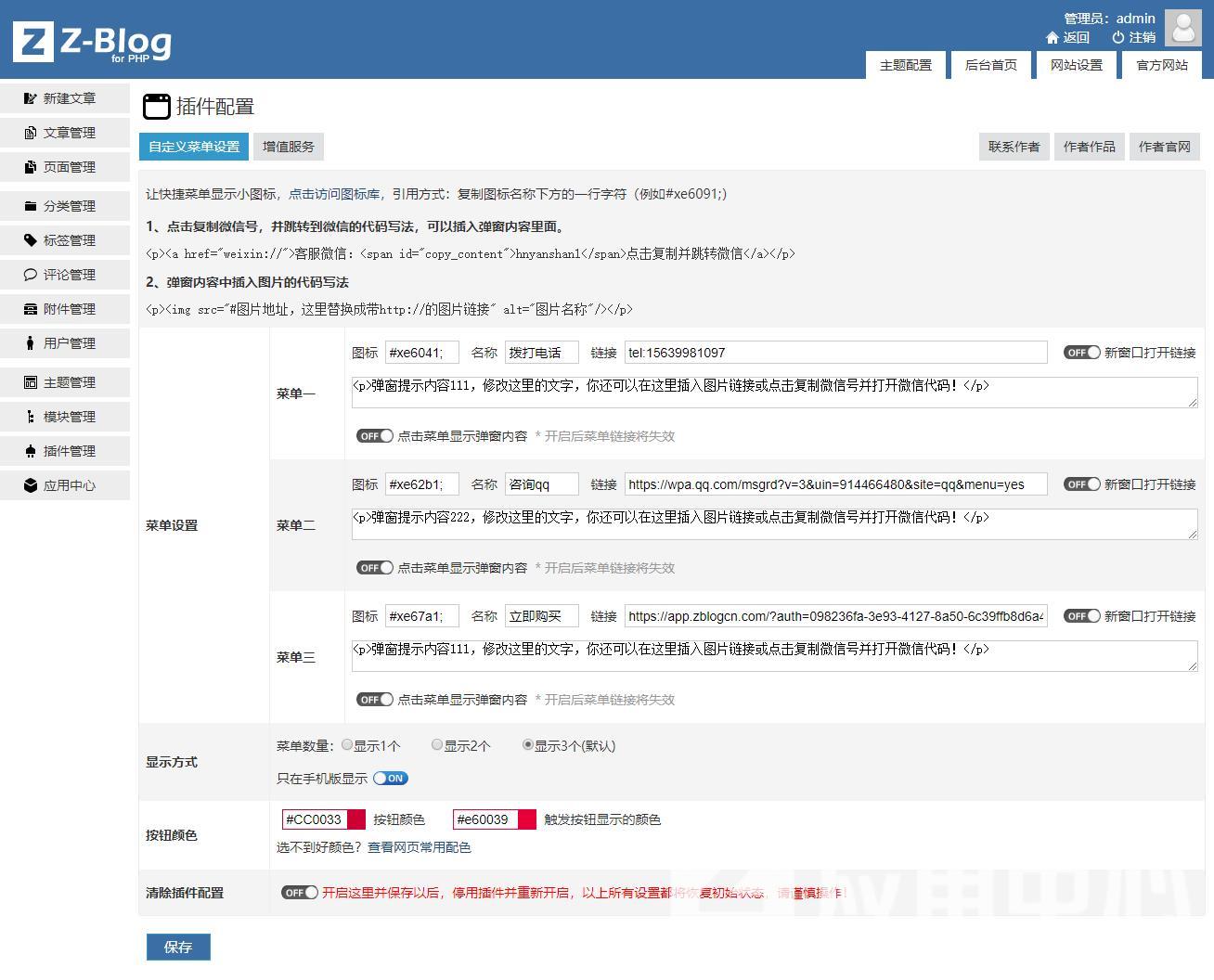
Task: Switch to the 增值服务 tab
Action: click(288, 147)
